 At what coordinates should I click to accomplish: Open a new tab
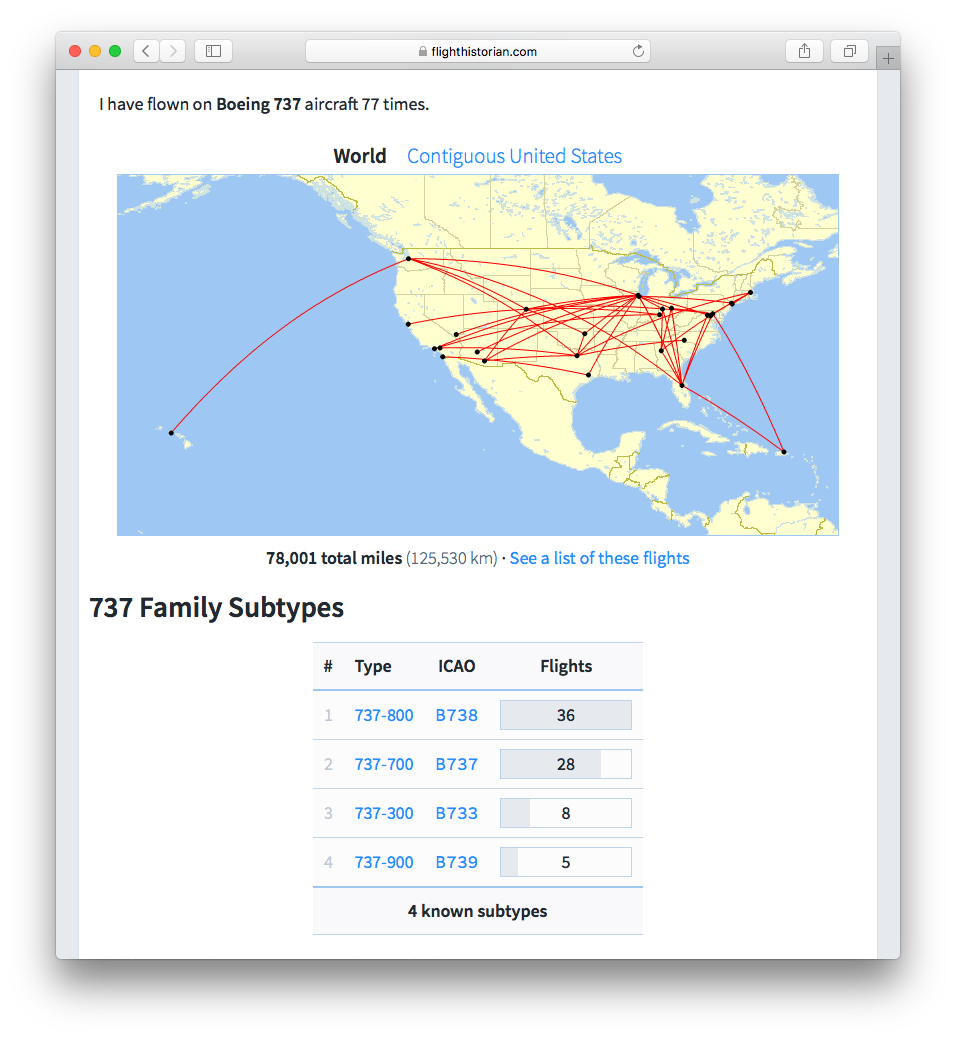click(888, 57)
